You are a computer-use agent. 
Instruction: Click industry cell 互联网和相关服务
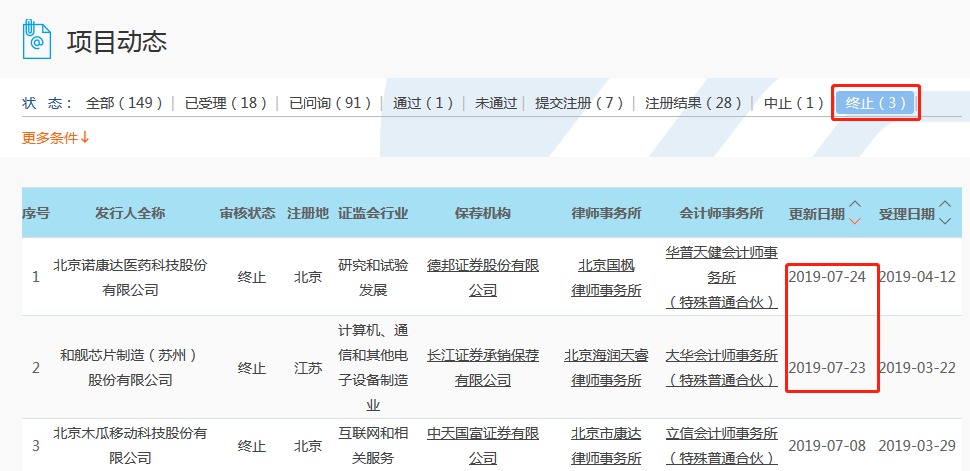coord(373,446)
